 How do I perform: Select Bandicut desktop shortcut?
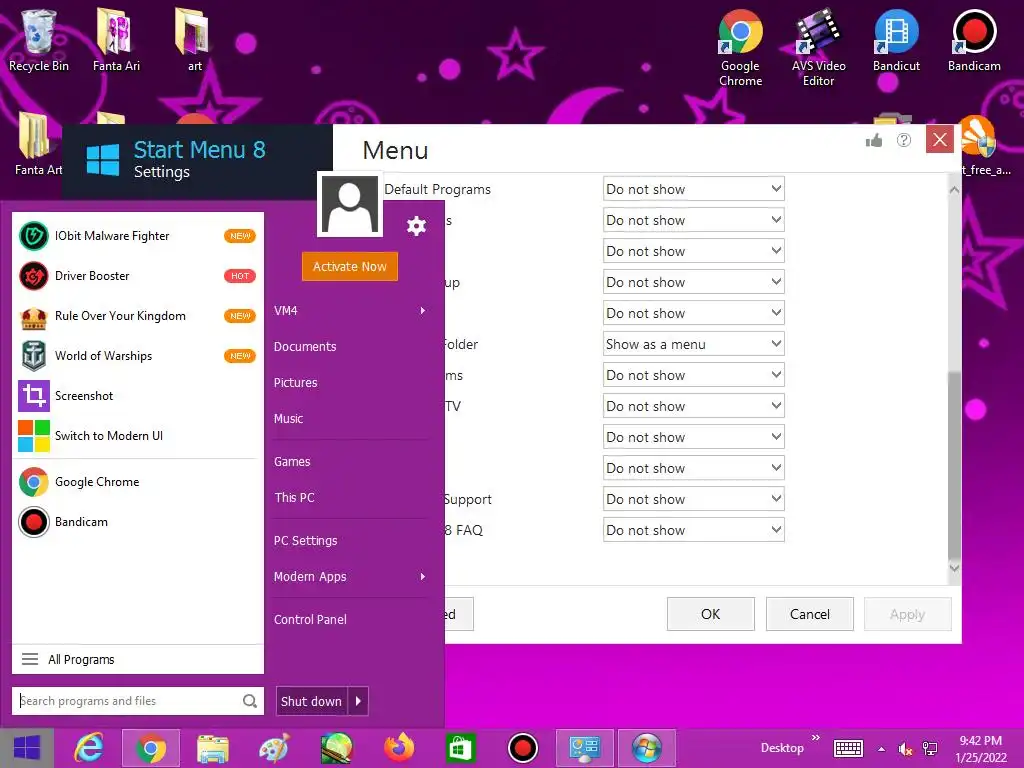896,40
